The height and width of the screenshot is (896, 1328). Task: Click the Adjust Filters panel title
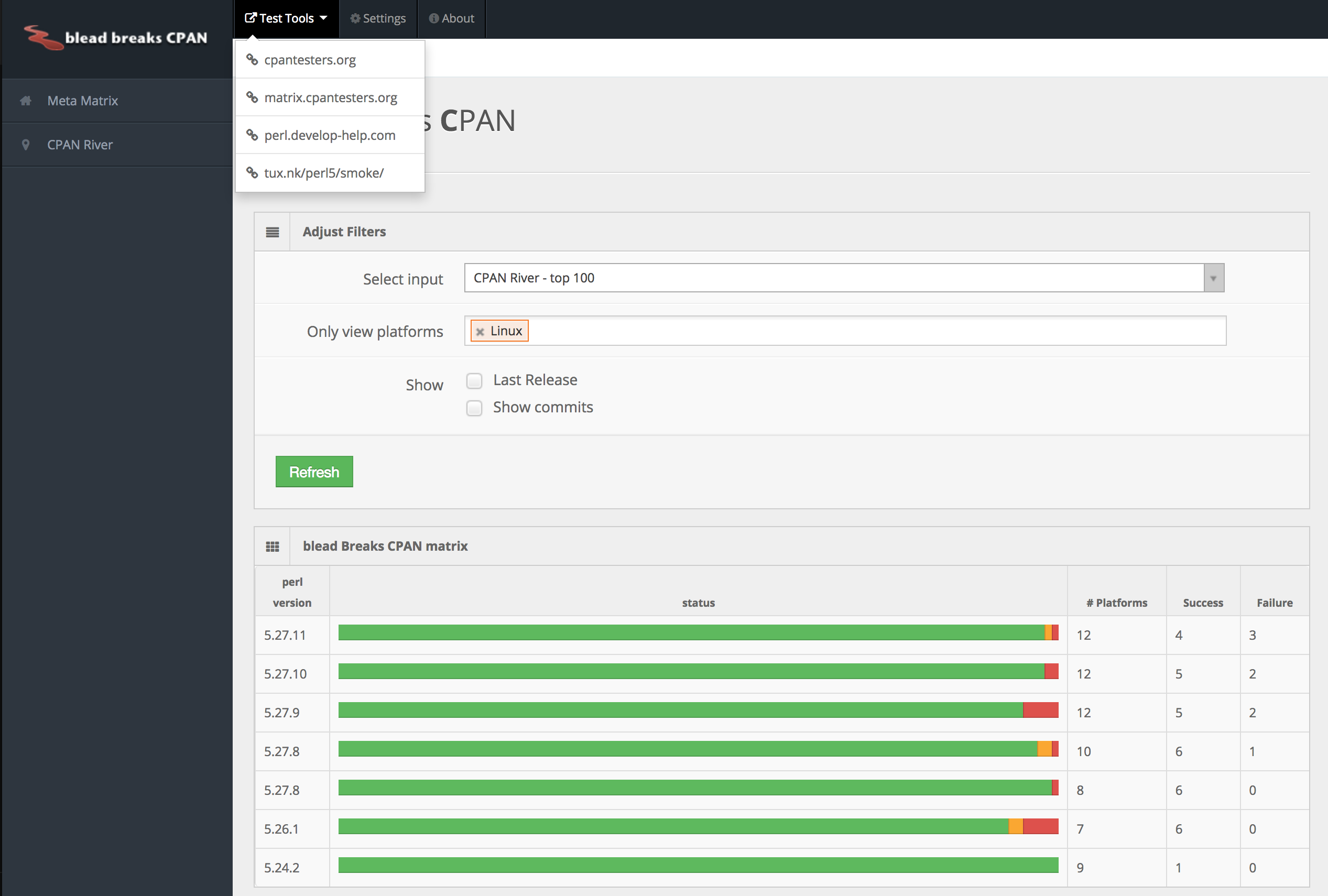(x=344, y=232)
